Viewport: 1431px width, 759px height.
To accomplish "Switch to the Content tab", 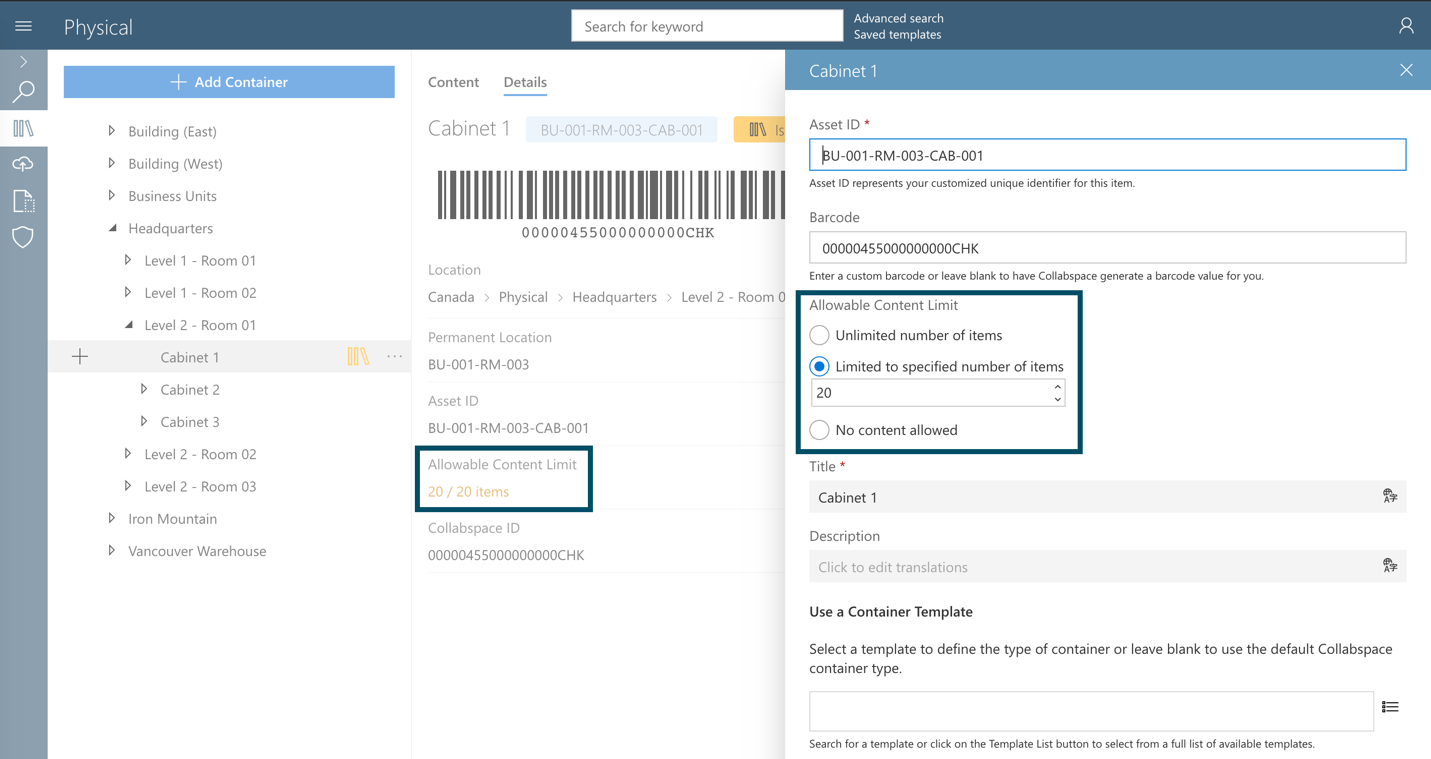I will tap(453, 82).
